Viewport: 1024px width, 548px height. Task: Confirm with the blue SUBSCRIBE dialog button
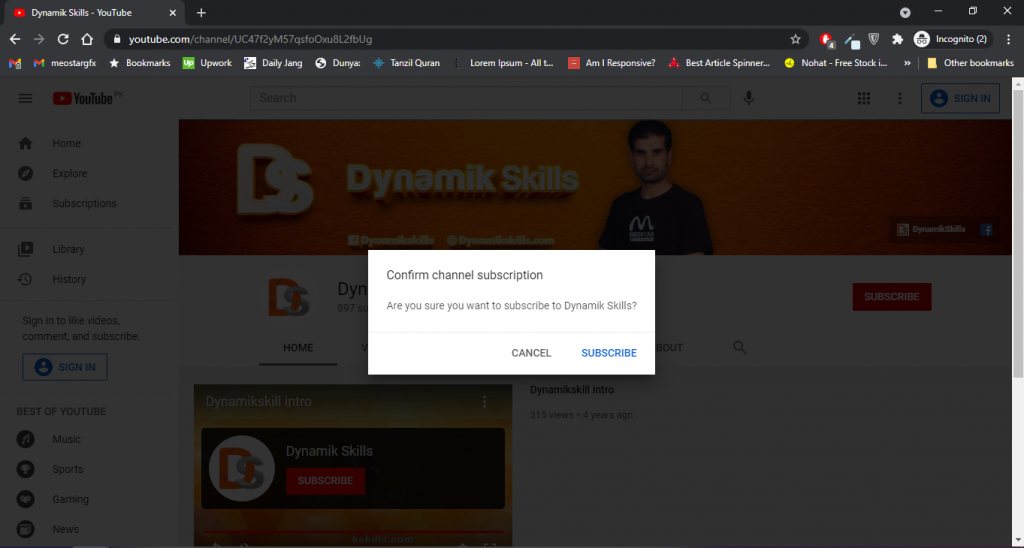point(609,353)
